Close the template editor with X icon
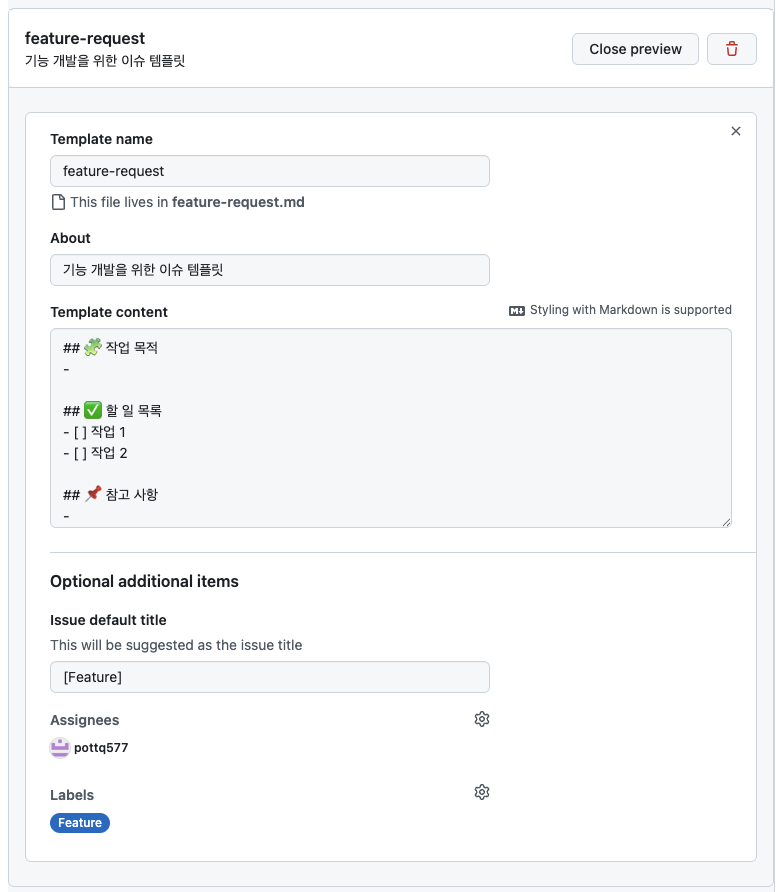Screen dimensions: 776x892 pyautogui.click(x=736, y=131)
